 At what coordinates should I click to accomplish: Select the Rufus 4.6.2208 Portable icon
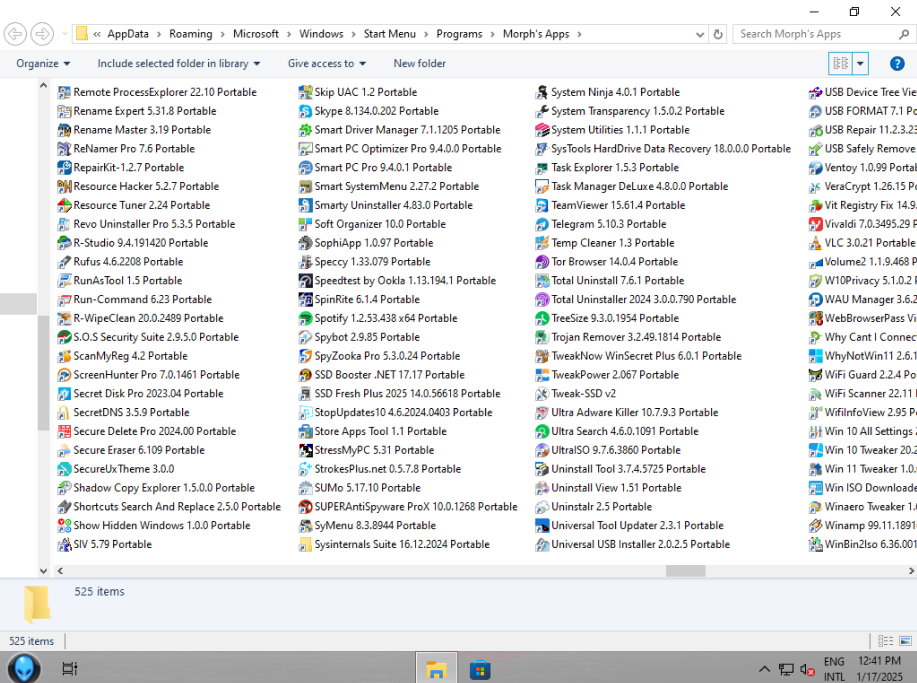(64, 262)
